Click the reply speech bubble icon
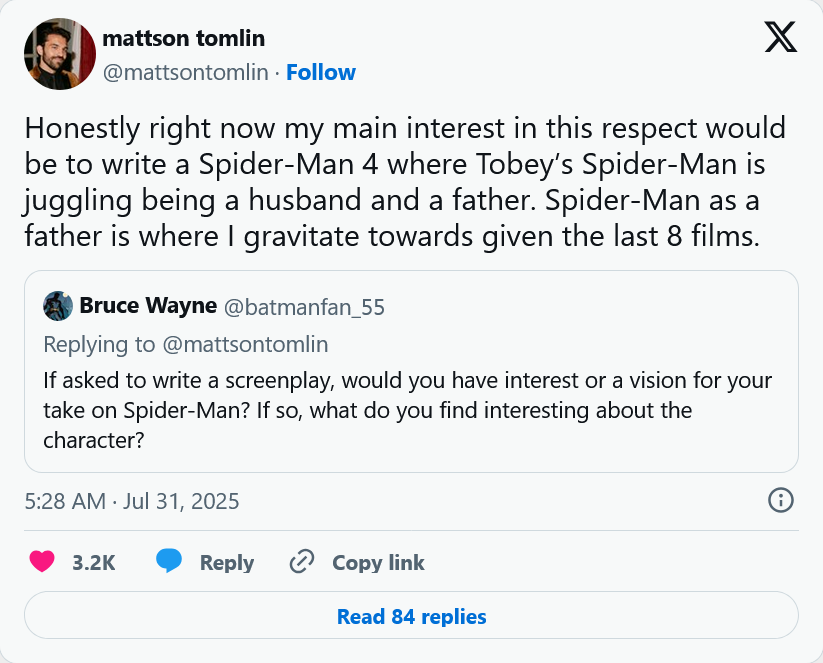This screenshot has width=823, height=663. tap(169, 562)
